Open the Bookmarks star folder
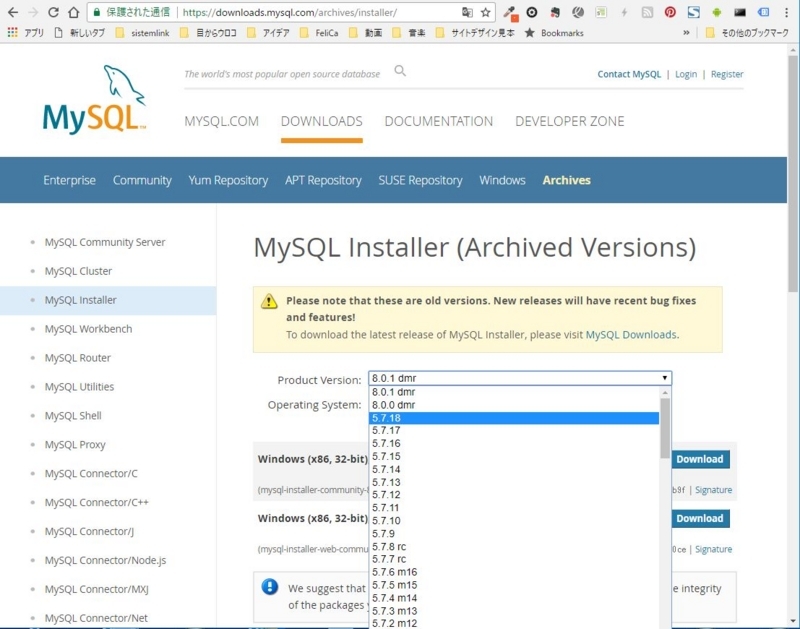This screenshot has height=629, width=800. 554,33
